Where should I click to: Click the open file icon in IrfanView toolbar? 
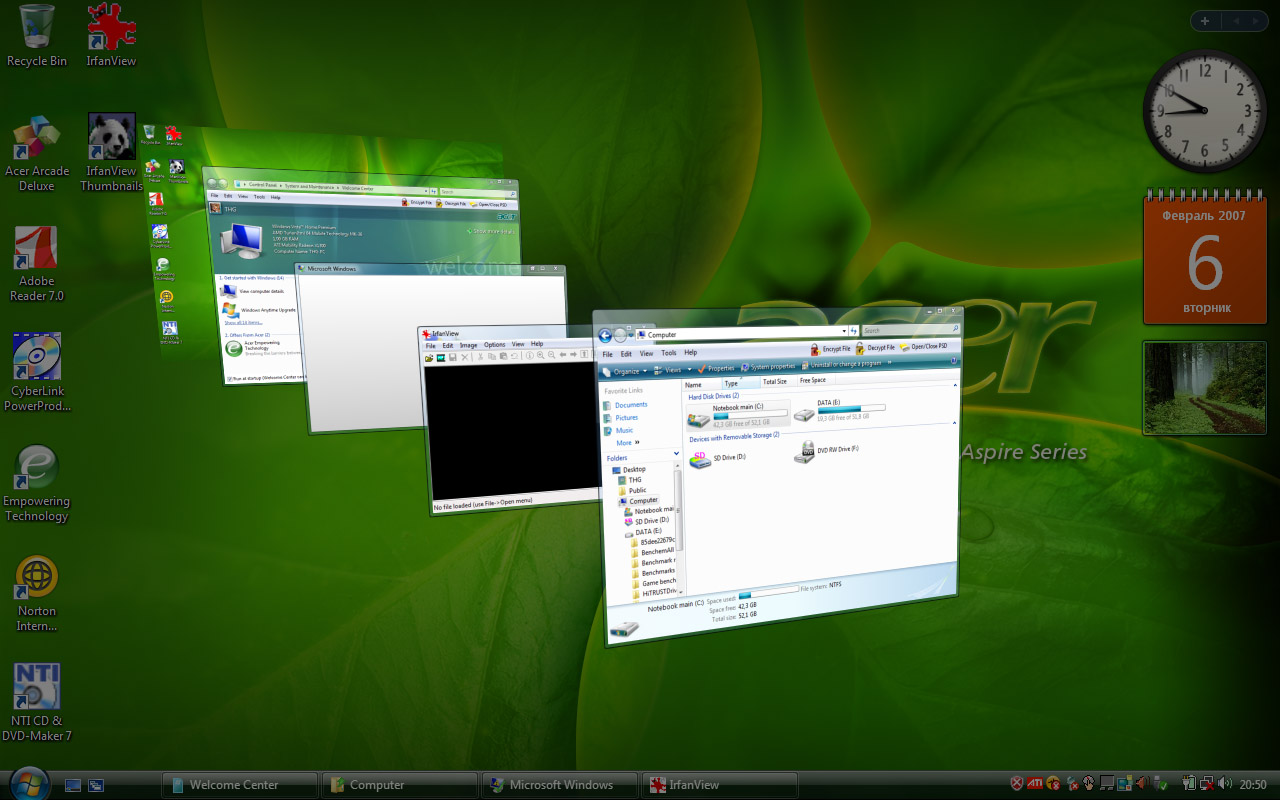429,357
